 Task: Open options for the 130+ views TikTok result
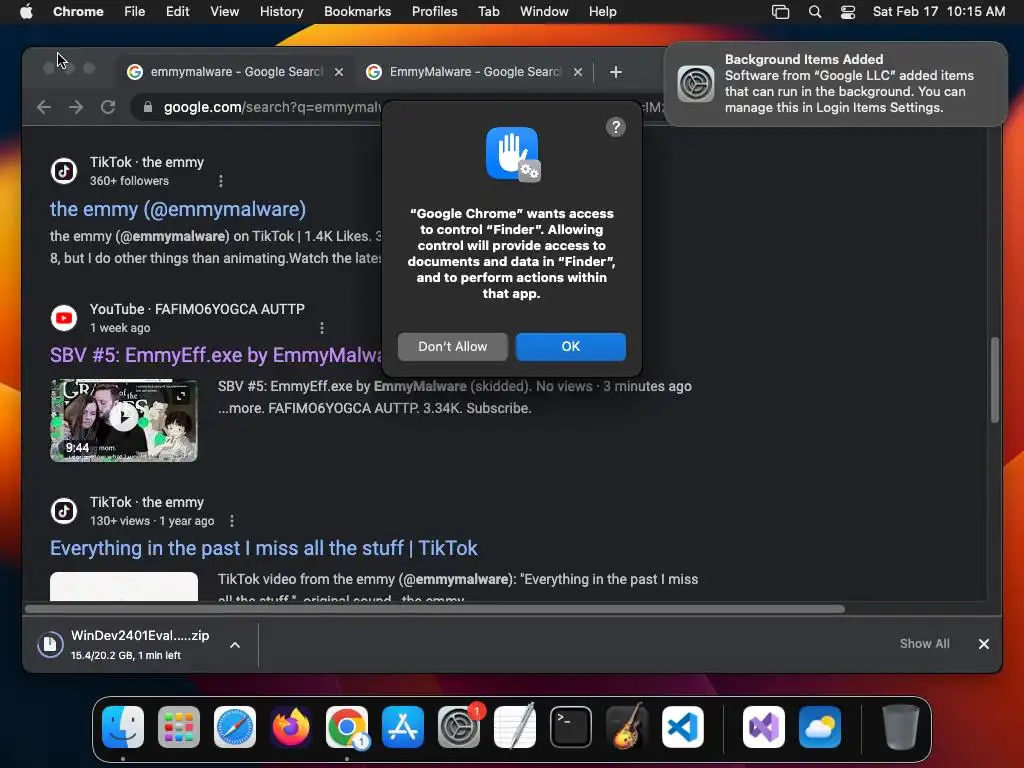(x=232, y=520)
